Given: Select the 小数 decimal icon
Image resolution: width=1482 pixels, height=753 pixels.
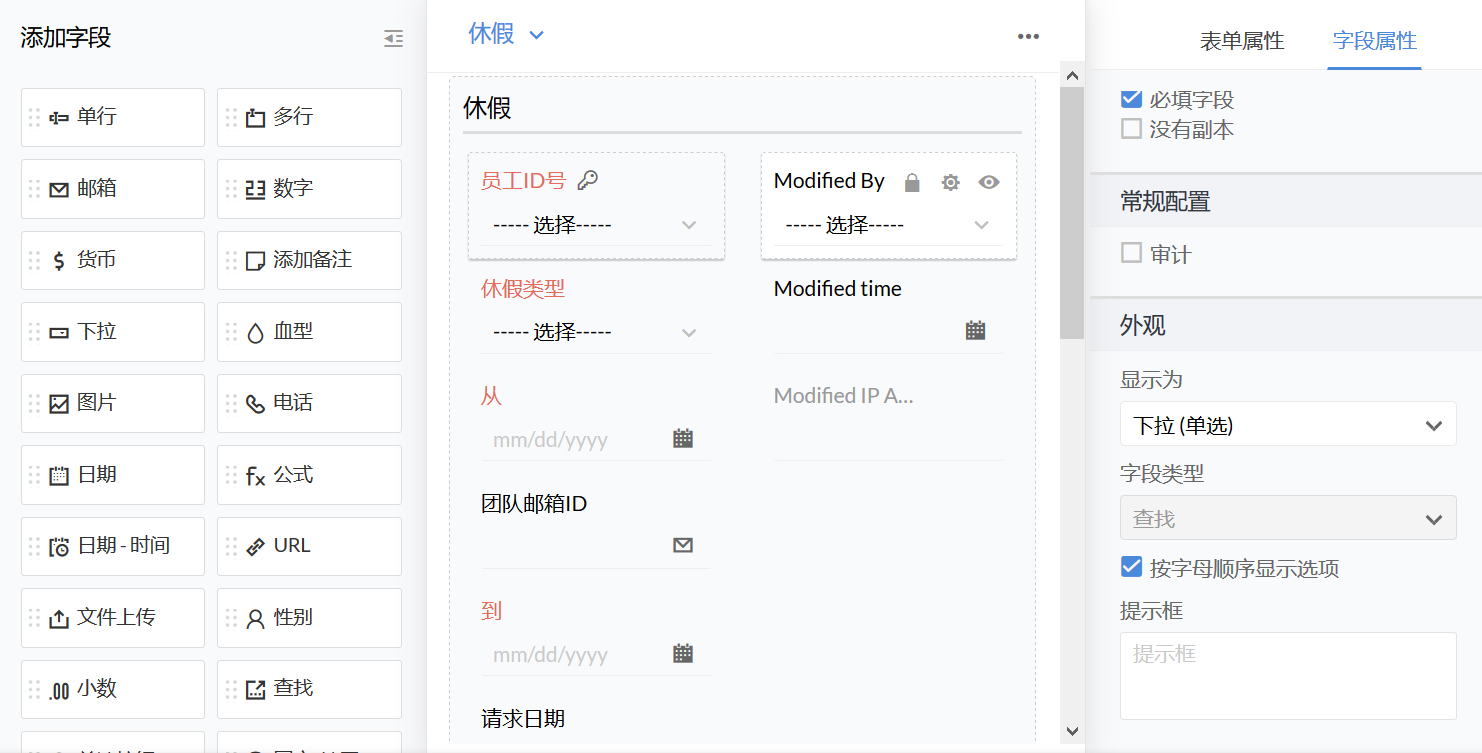Looking at the screenshot, I should click(59, 690).
